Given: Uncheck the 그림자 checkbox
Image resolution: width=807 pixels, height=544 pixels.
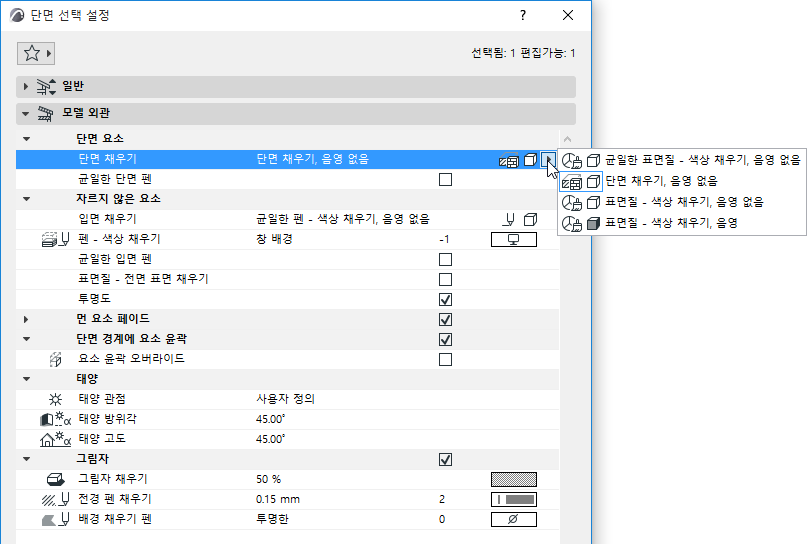Looking at the screenshot, I should [x=445, y=459].
